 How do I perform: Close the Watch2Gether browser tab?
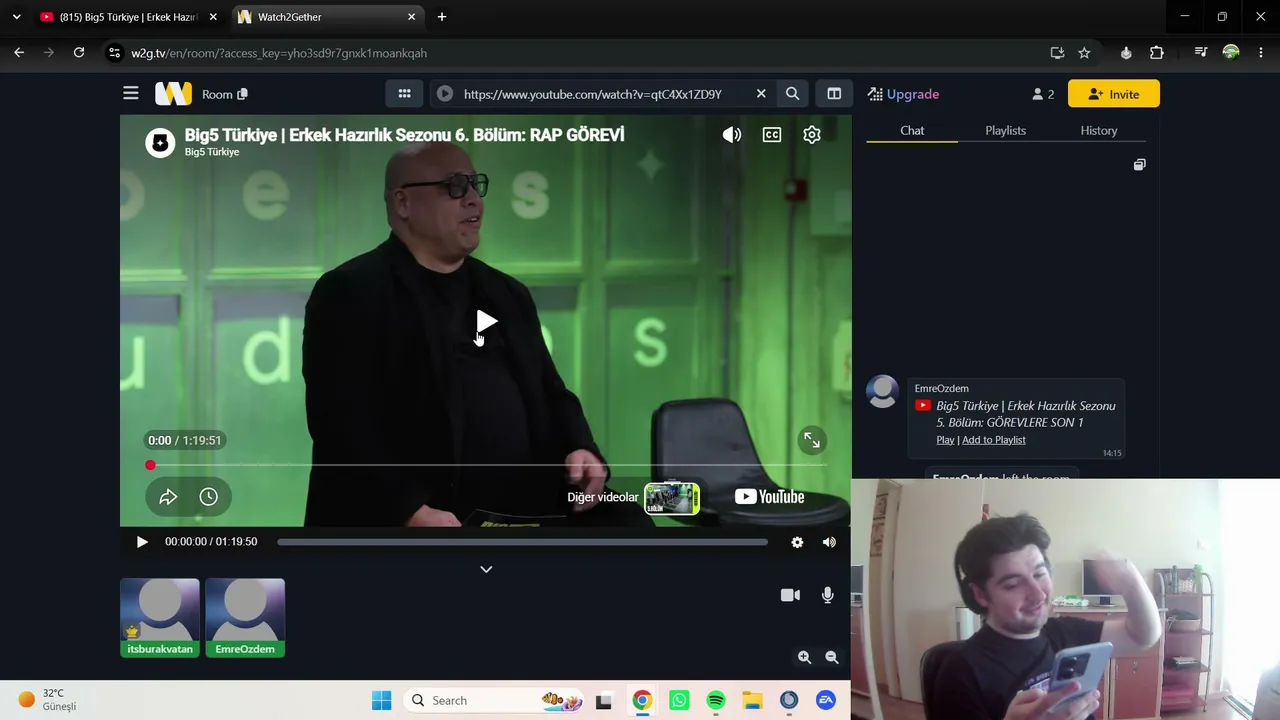point(412,17)
